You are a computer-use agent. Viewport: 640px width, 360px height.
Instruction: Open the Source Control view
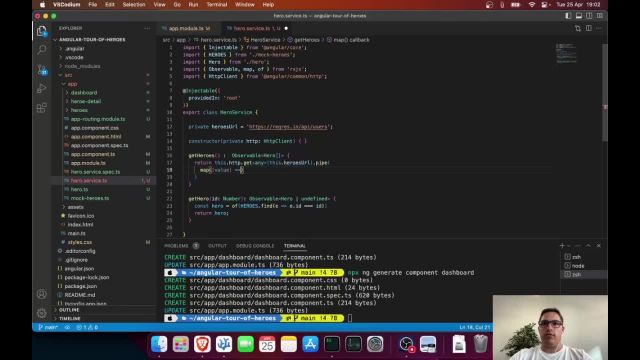tap(42, 69)
